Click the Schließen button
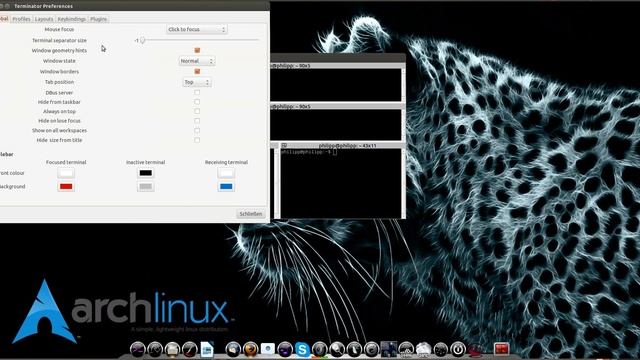This screenshot has height=360, width=640. coord(251,214)
